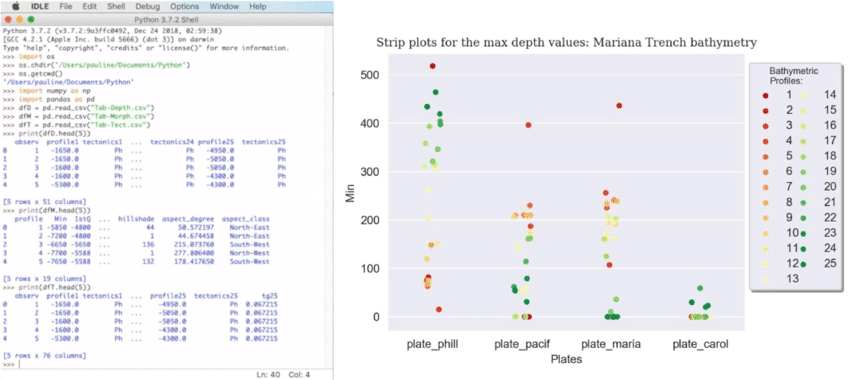Click the 'print(dfD.head(5))' line
The height and width of the screenshot is (380, 850).
(x=47, y=134)
